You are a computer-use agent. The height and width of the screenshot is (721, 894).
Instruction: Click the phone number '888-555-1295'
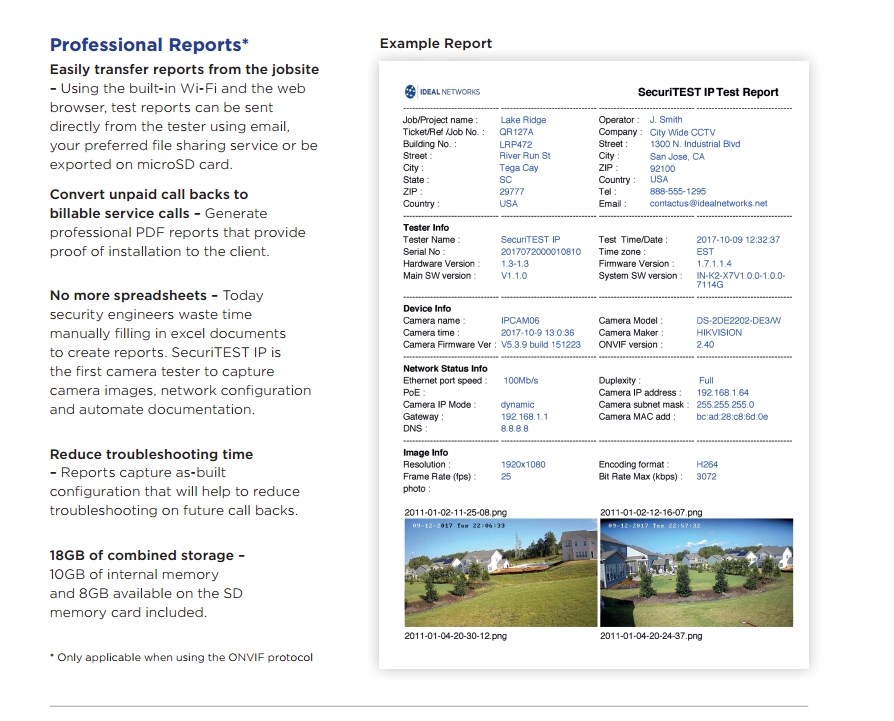[x=678, y=192]
